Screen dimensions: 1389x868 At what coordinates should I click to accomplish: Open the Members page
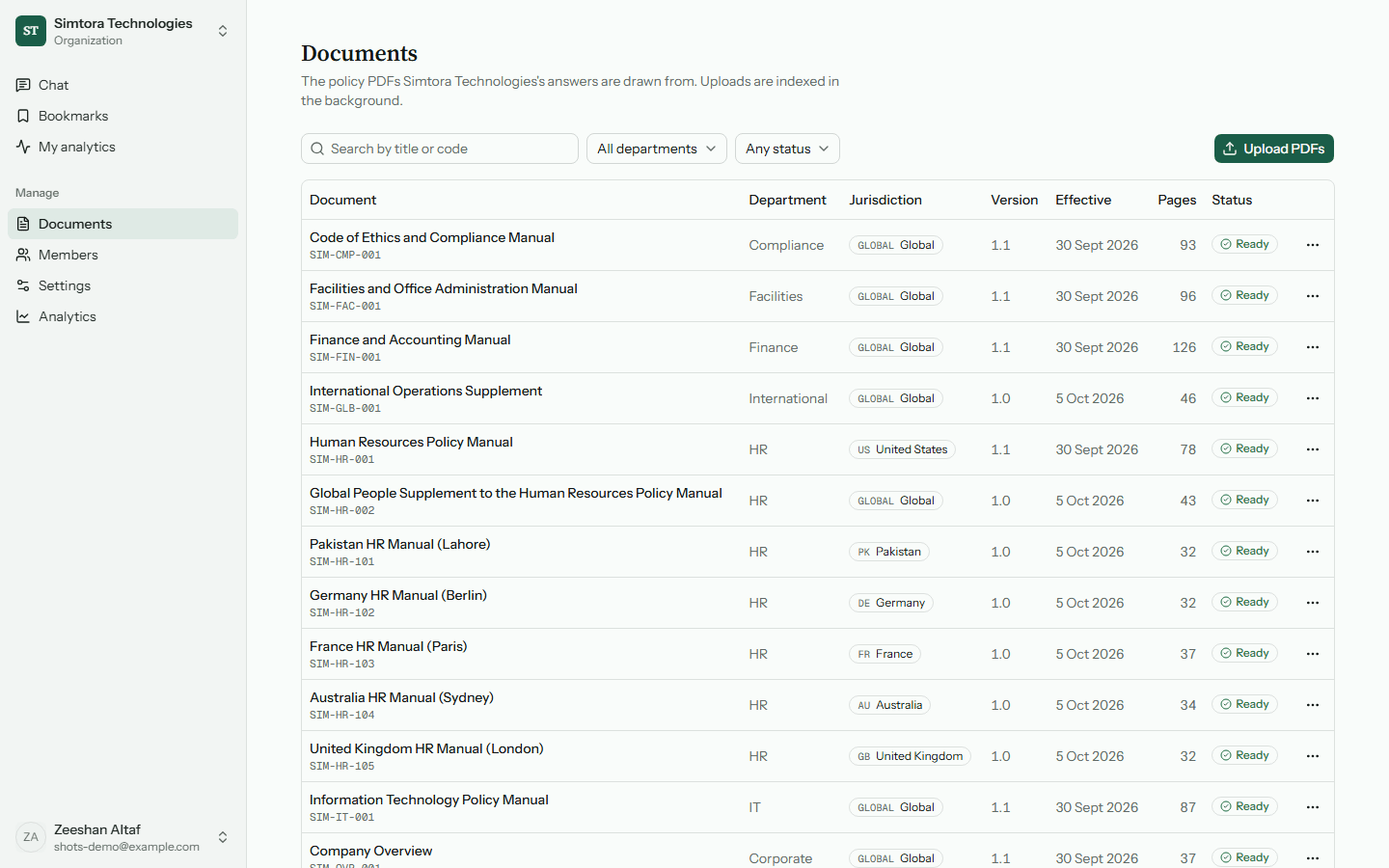pos(123,255)
